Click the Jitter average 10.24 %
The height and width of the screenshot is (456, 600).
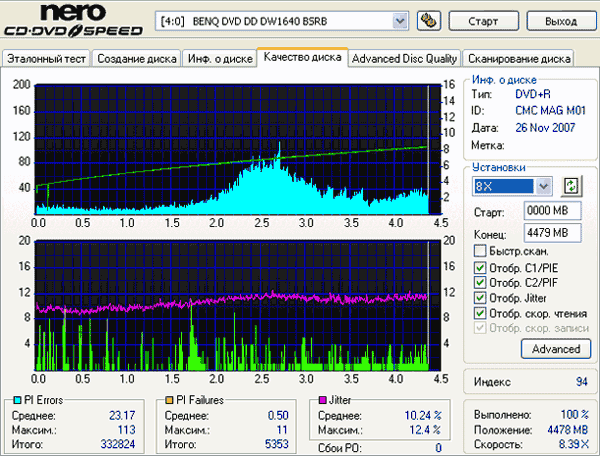[423, 415]
